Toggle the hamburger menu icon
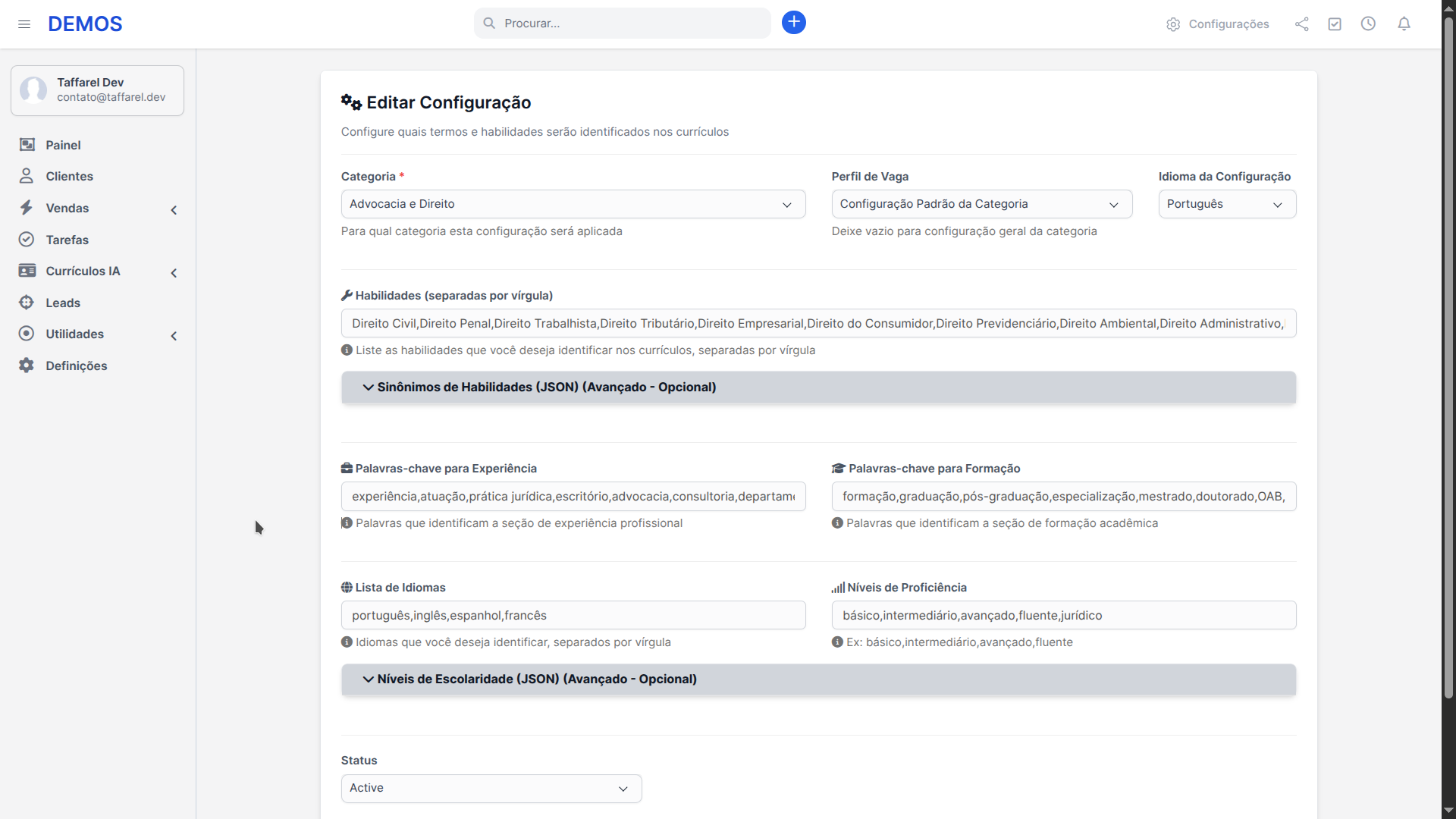 (24, 24)
